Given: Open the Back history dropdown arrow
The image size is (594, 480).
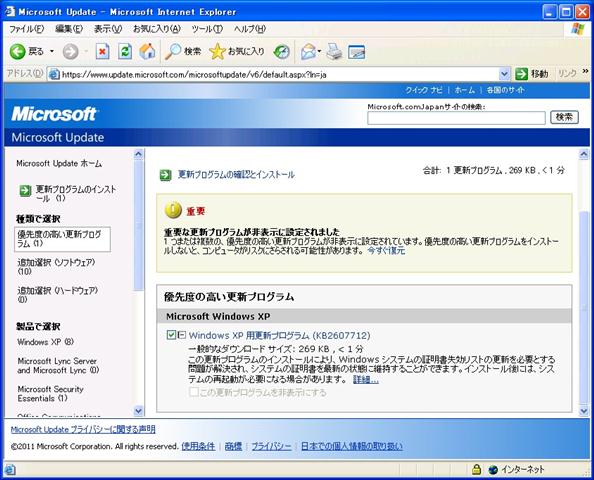Looking at the screenshot, I should tap(52, 52).
